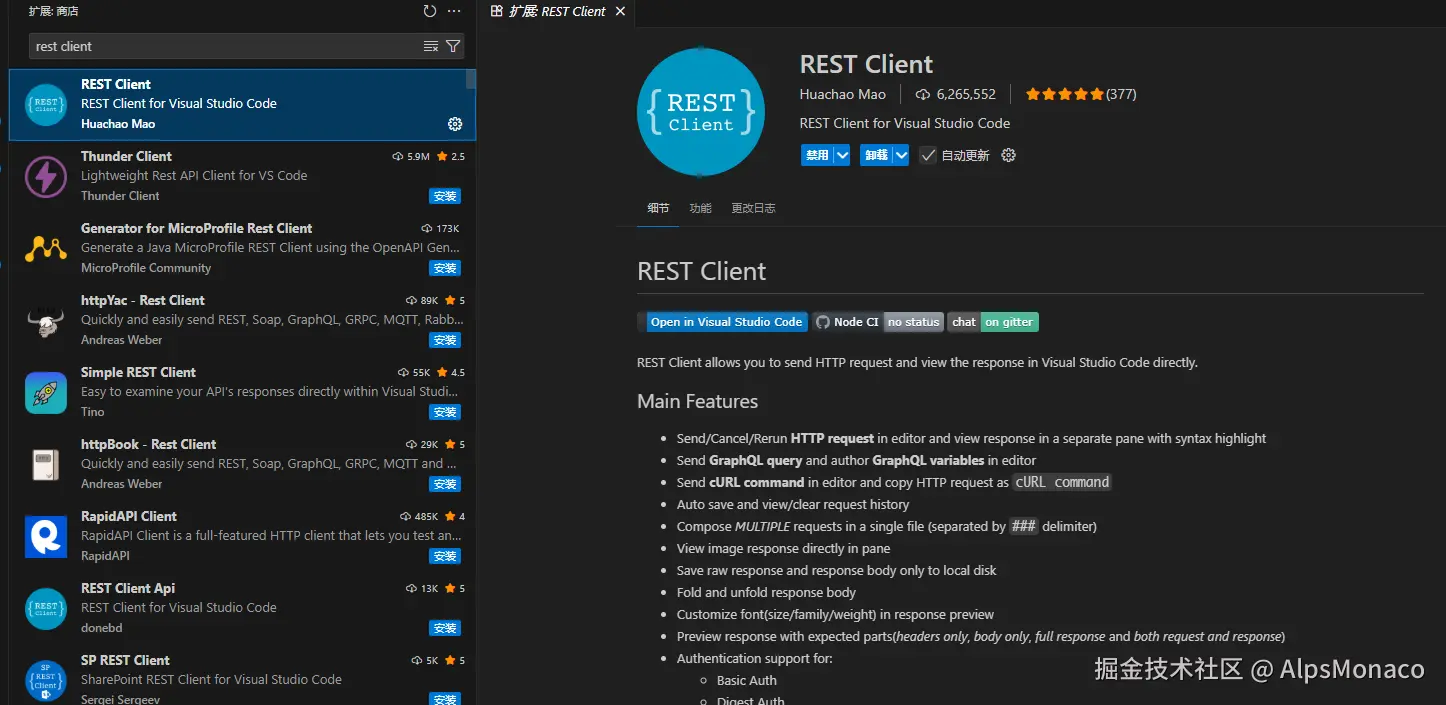
Task: Click the Thunder Client lightning icon
Action: [45, 176]
